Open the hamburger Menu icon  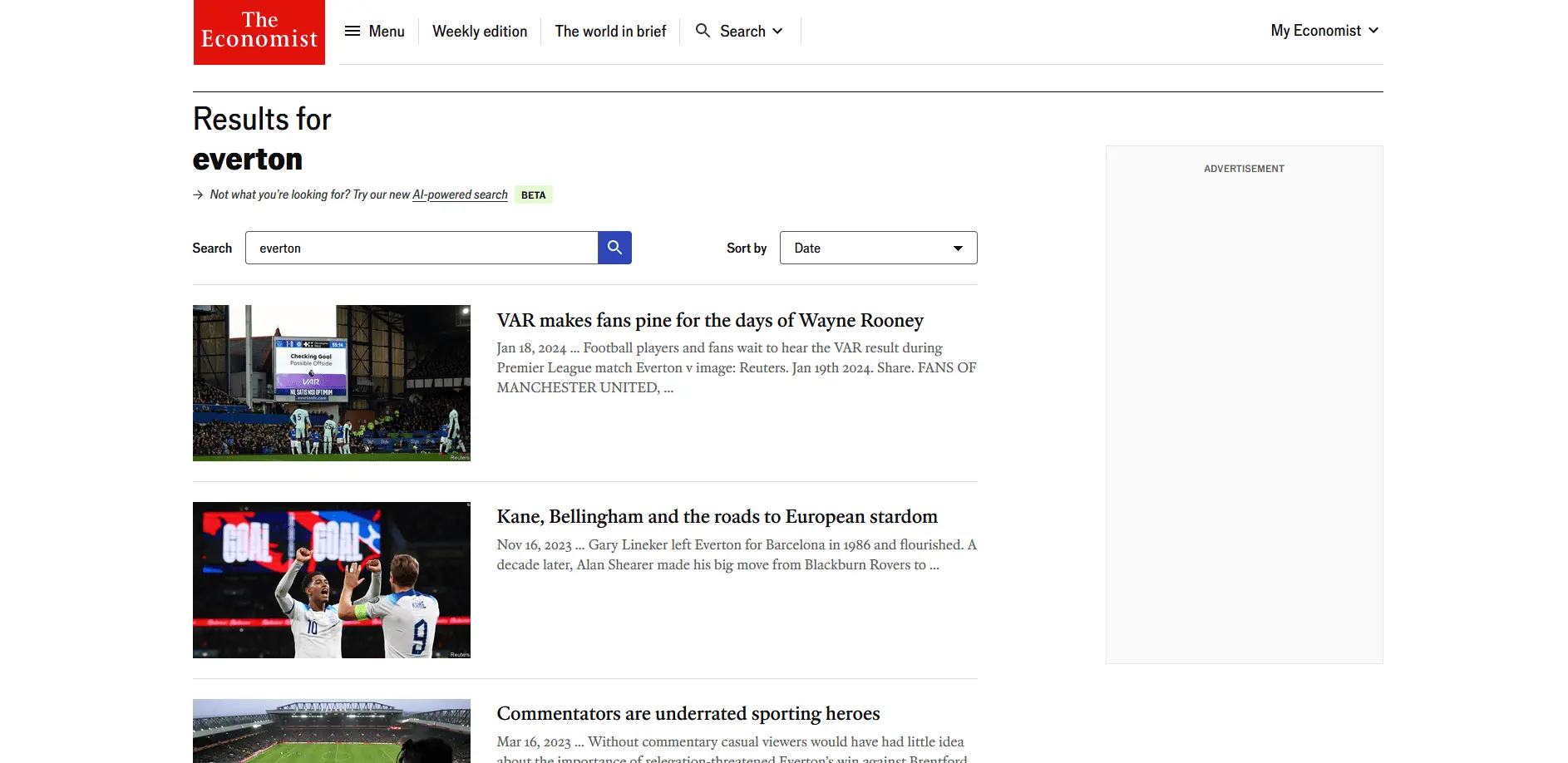[353, 31]
